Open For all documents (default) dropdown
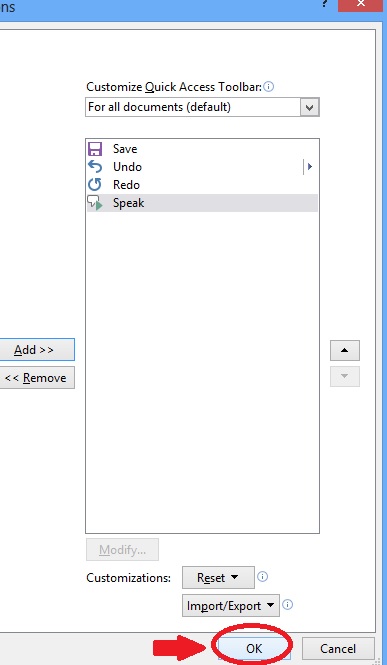387x665 pixels. 202,107
